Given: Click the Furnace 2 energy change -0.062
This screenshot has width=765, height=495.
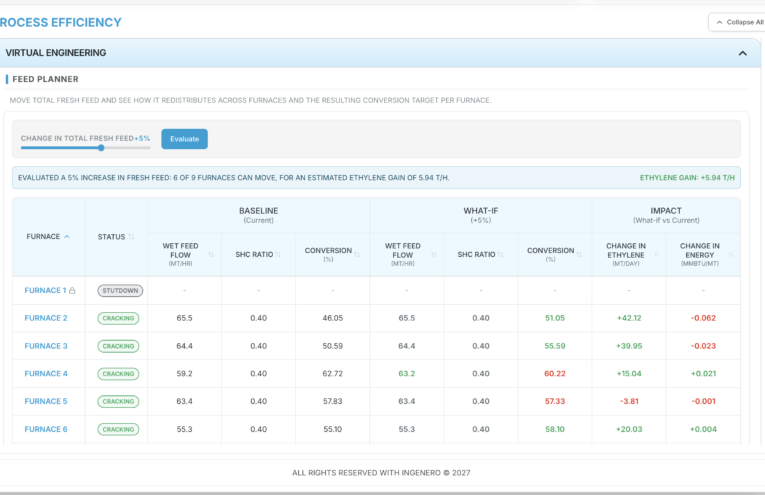Looking at the screenshot, I should point(703,318).
